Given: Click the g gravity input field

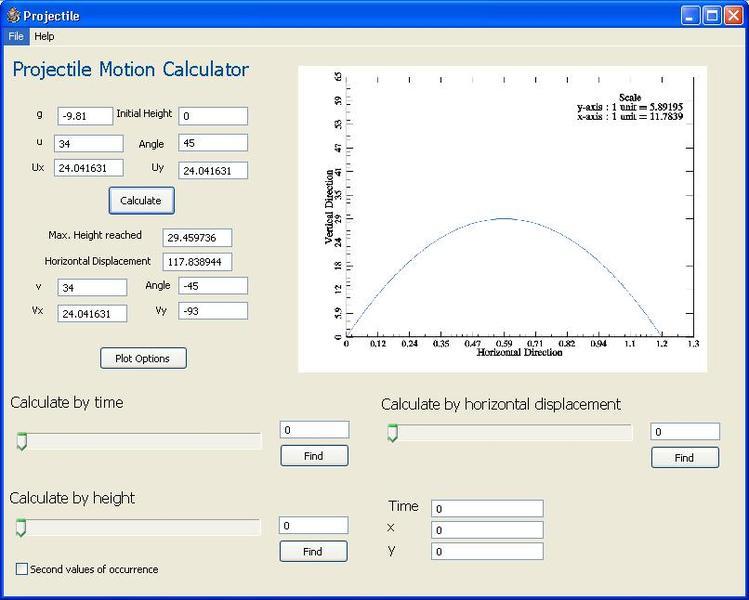Looking at the screenshot, I should tap(84, 116).
